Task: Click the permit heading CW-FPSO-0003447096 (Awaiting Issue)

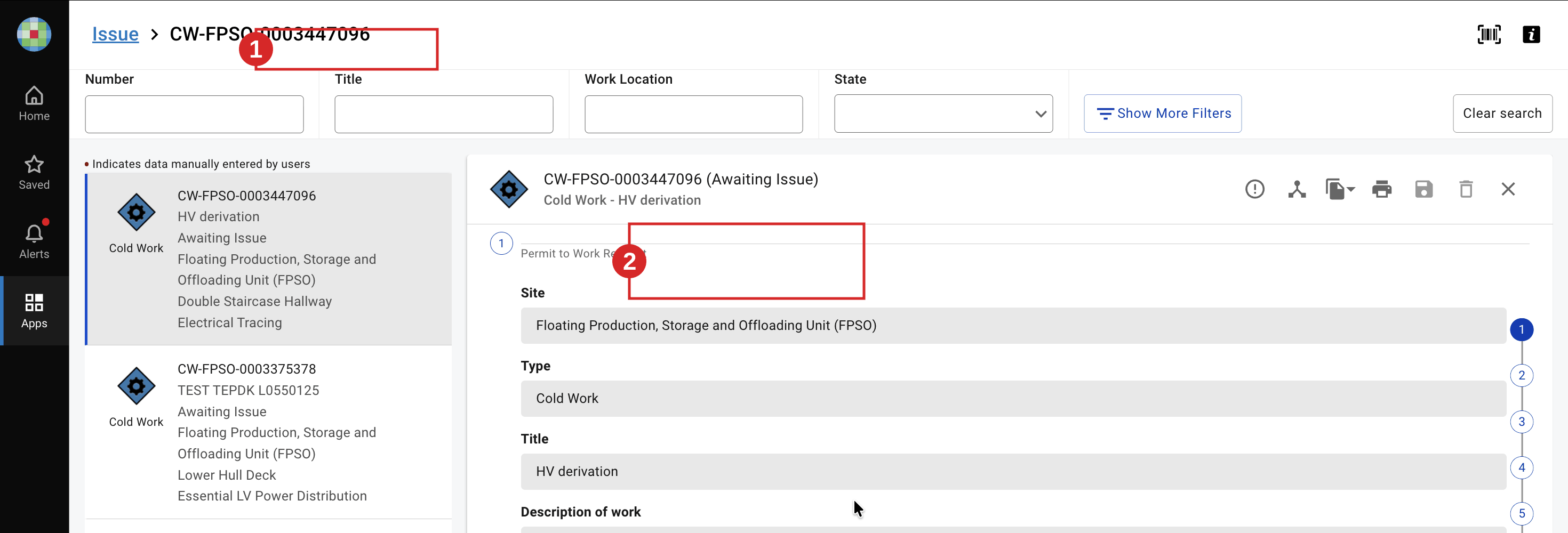Action: (681, 180)
